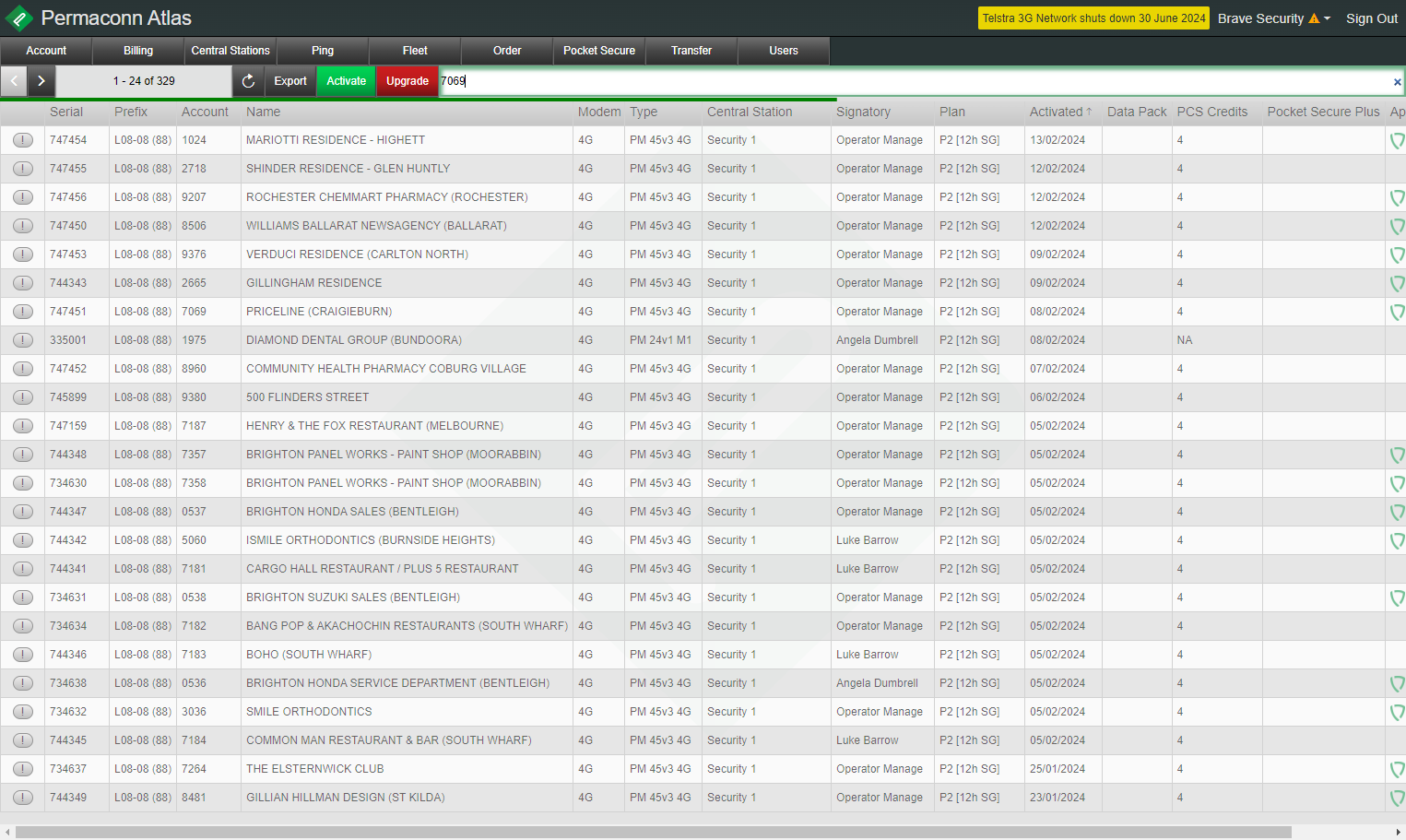Click the Export button
1406x840 pixels.
(290, 81)
